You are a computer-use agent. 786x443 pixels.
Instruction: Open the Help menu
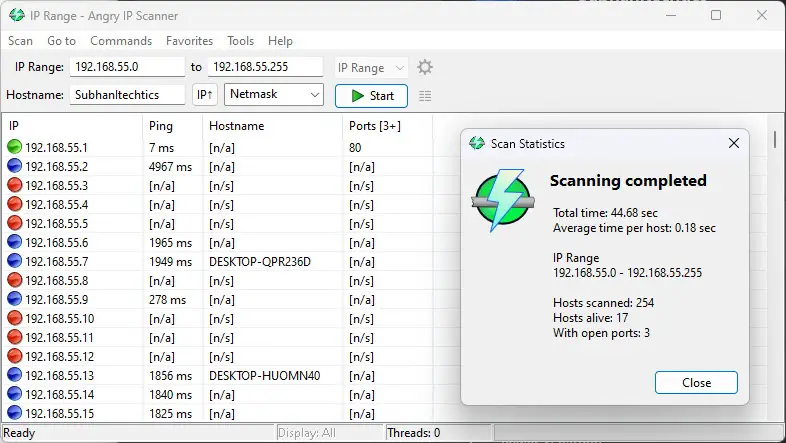[x=280, y=41]
